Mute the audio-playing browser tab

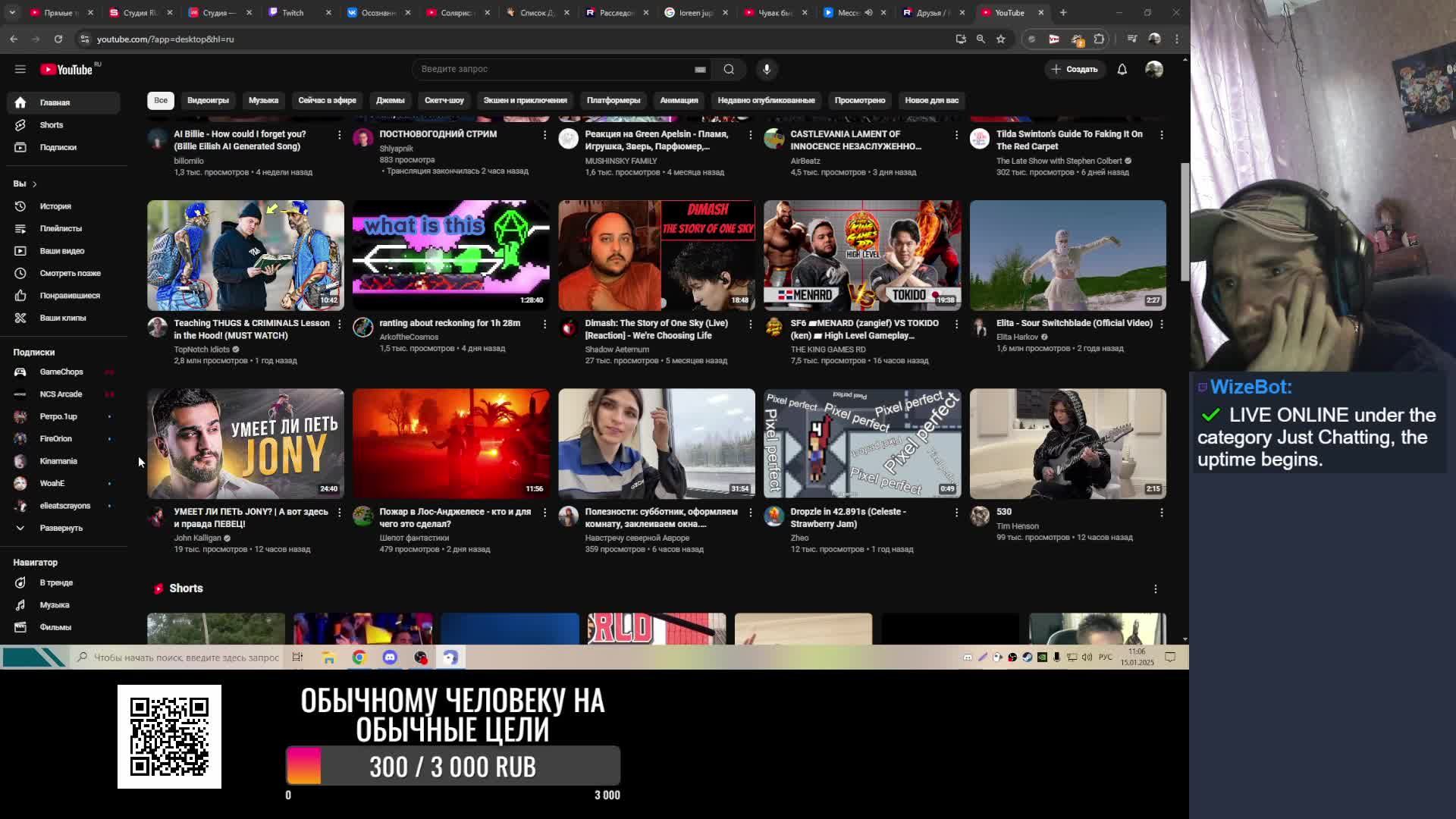tap(868, 13)
